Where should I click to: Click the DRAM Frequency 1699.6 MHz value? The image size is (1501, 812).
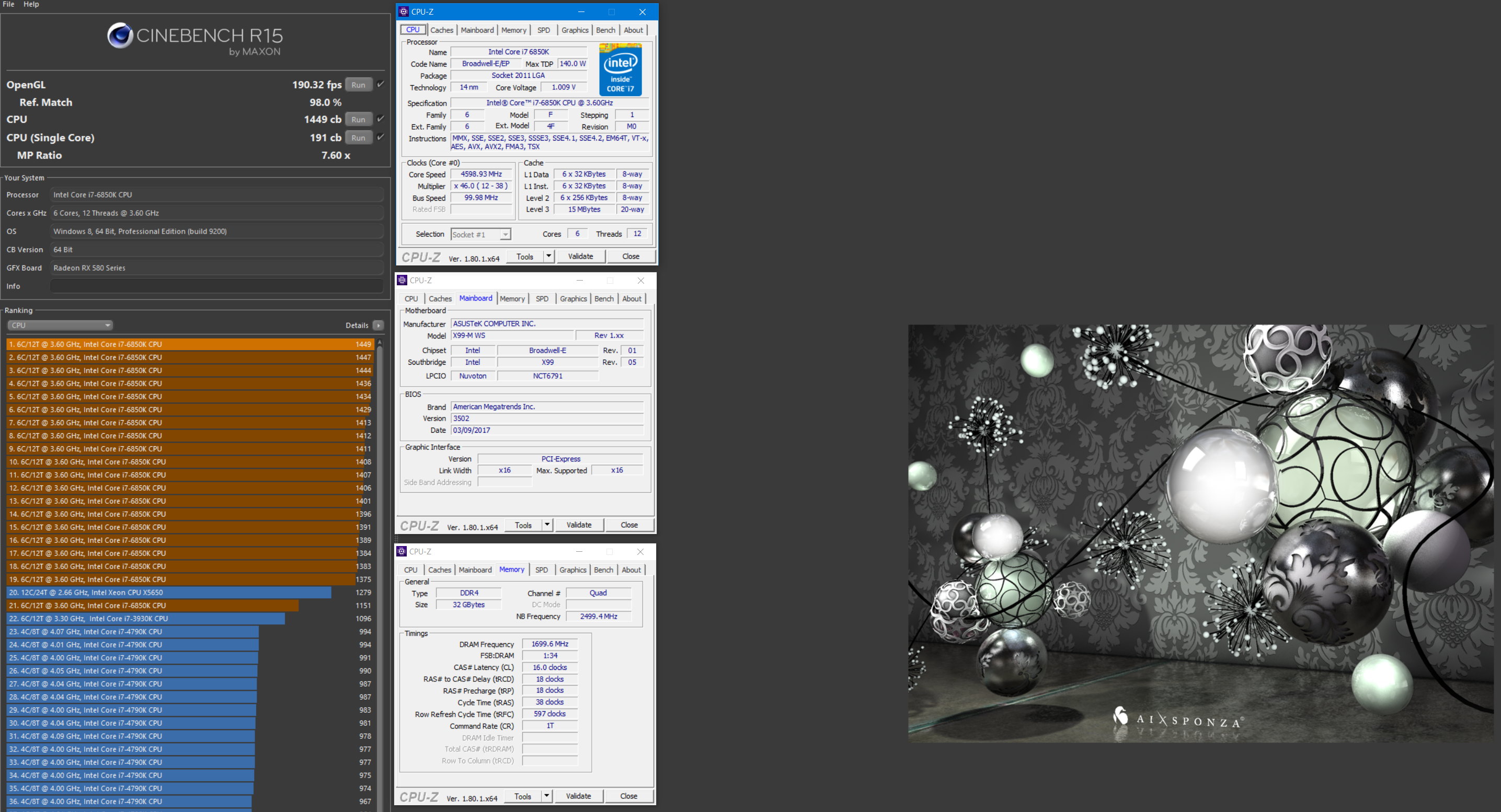coord(549,644)
